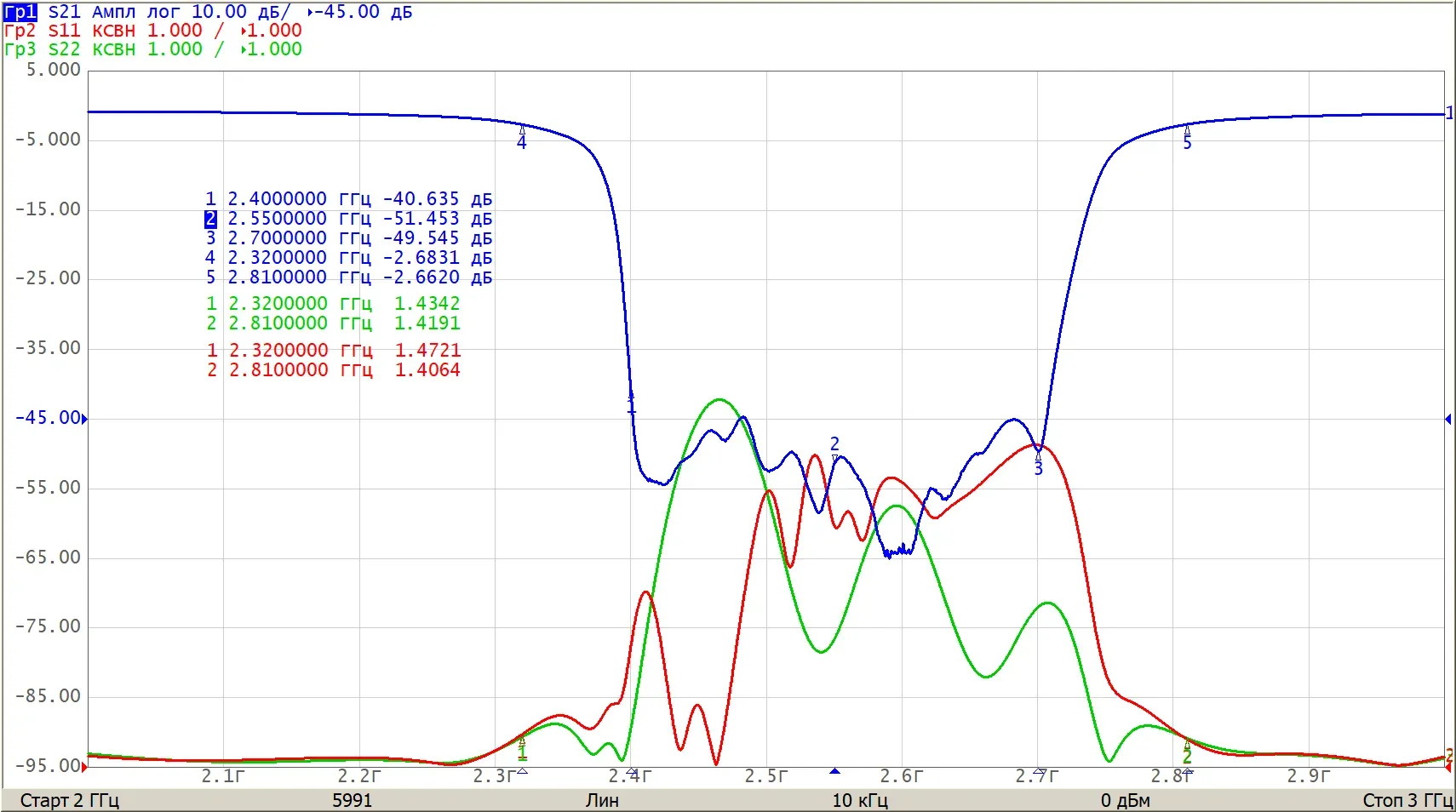
Task: Click blue marker 1 at 2.4 GHz
Action: coord(631,403)
